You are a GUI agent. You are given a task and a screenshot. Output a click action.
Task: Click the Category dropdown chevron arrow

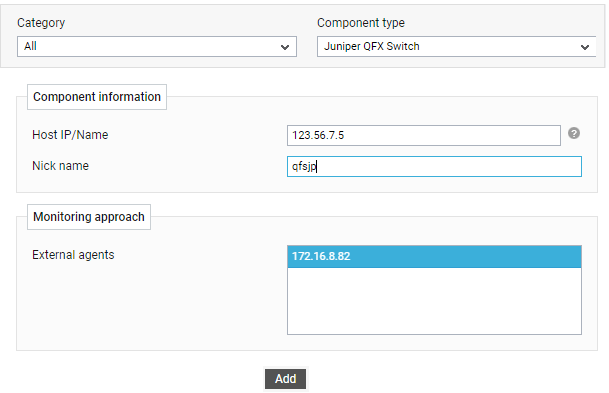[x=285, y=47]
